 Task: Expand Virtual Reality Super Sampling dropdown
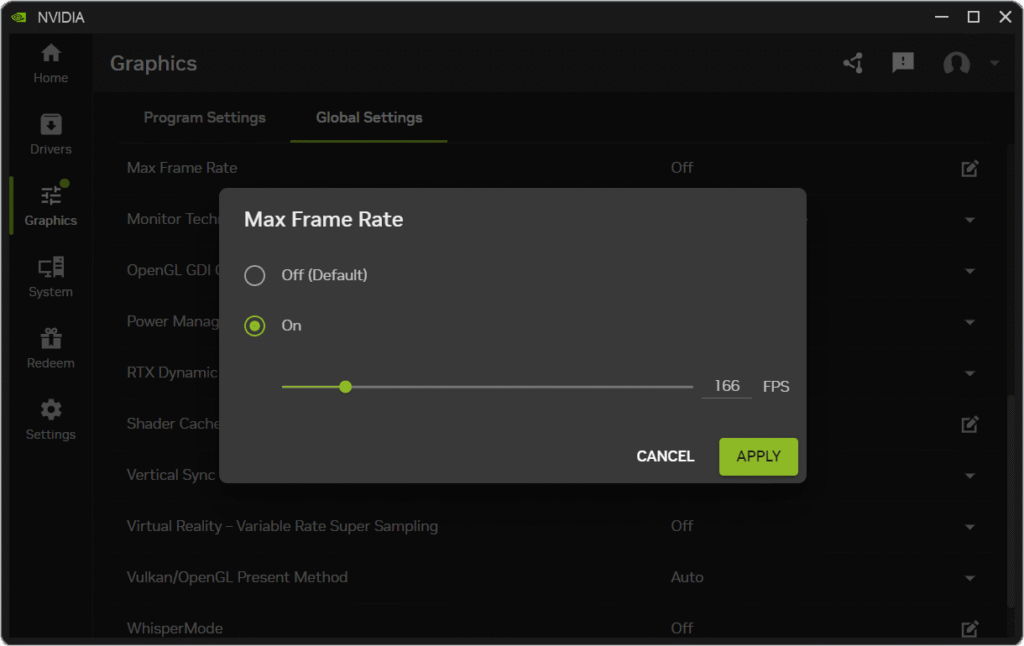[x=970, y=526]
